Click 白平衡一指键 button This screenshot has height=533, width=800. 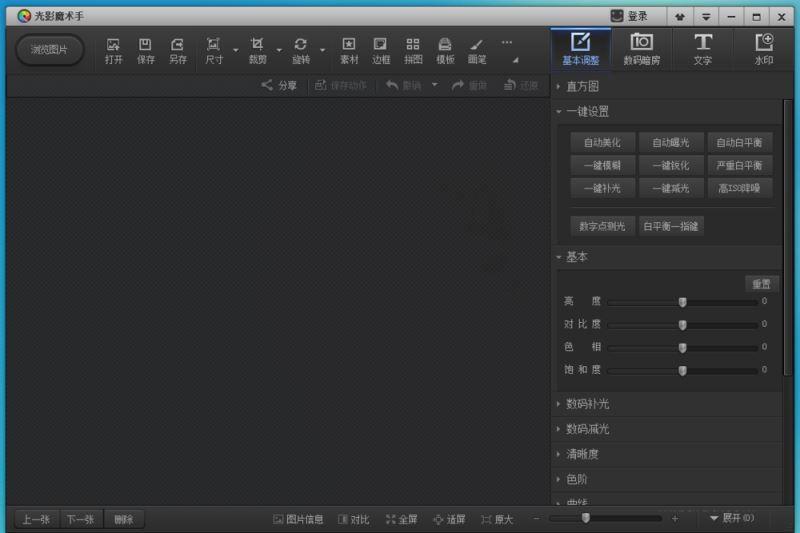pos(671,226)
